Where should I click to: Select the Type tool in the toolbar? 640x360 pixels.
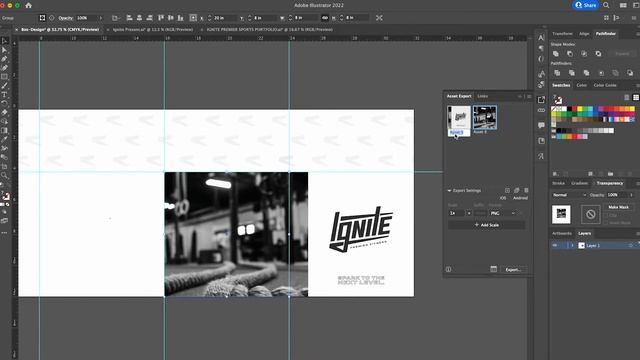click(x=4, y=95)
